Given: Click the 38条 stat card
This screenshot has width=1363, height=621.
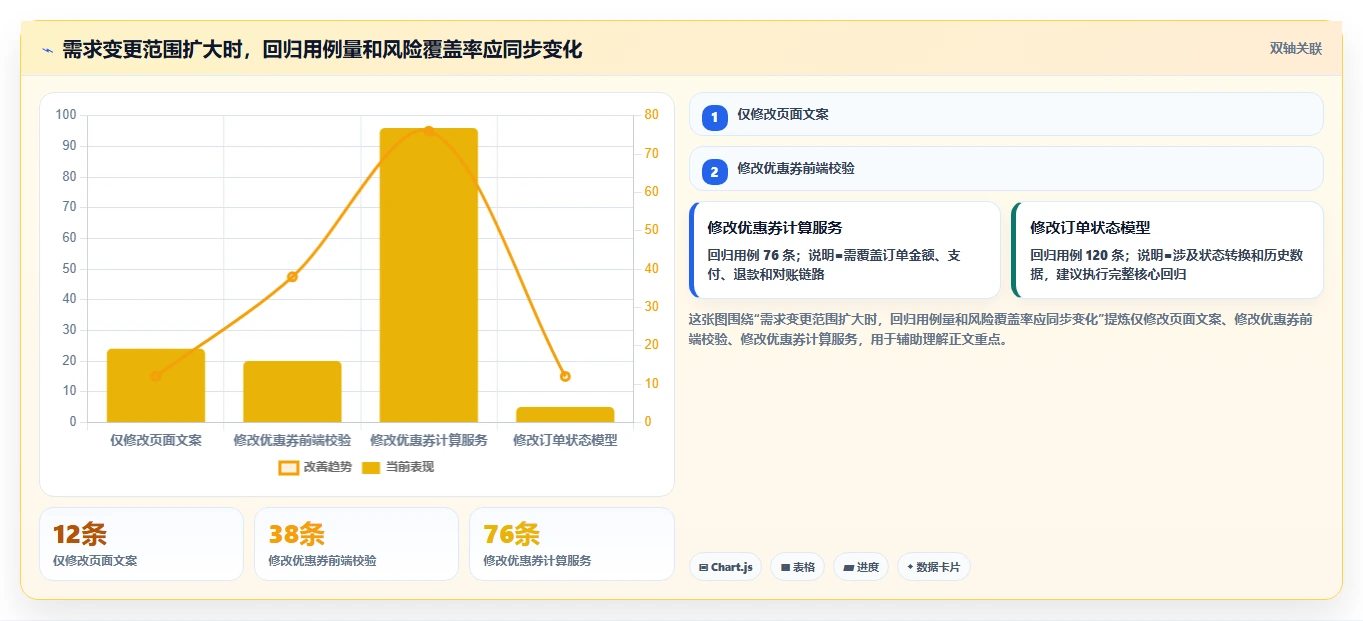Looking at the screenshot, I should [356, 544].
